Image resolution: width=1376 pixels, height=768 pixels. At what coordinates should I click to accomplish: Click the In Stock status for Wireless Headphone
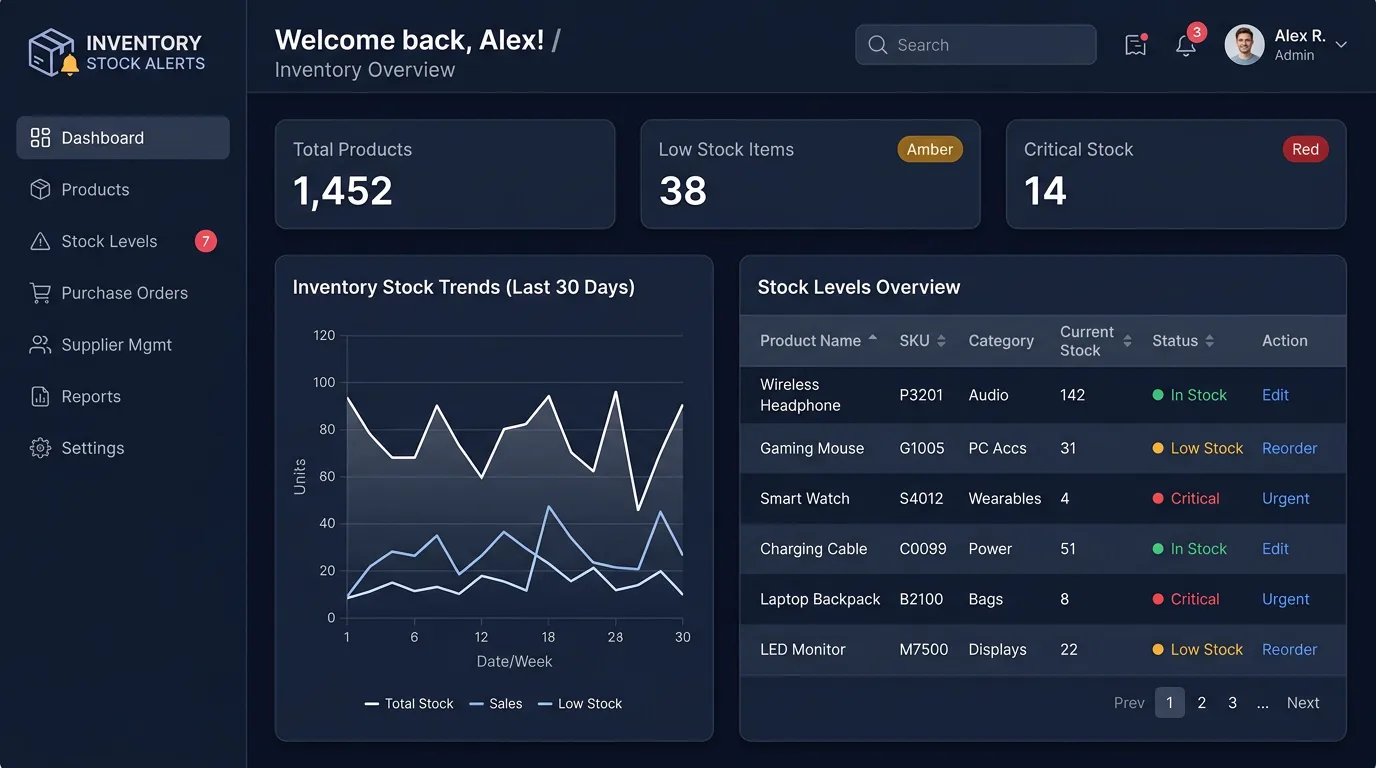(1190, 395)
